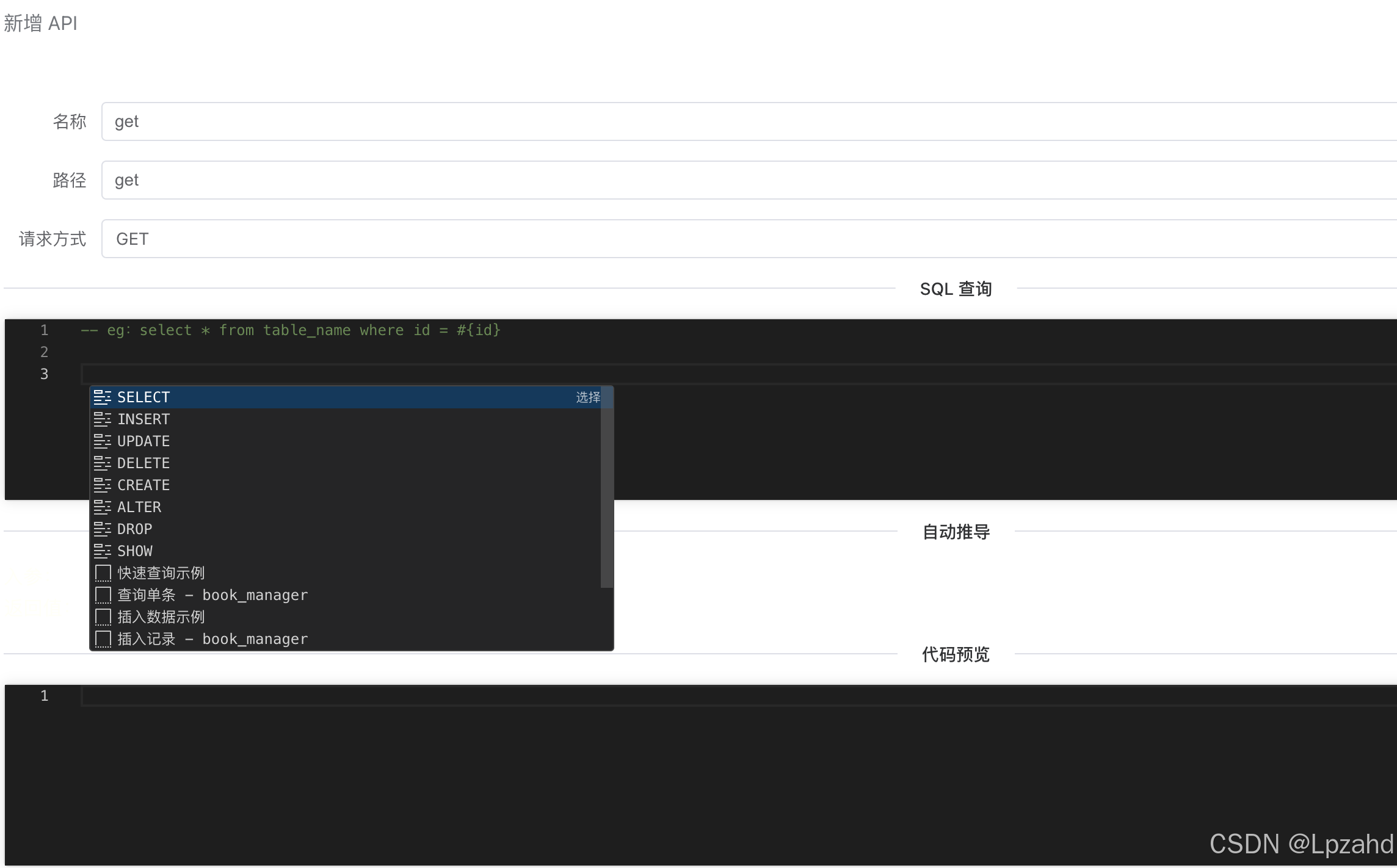Image resolution: width=1397 pixels, height=868 pixels.
Task: Choose CREATE from the suggestion menu
Action: tap(143, 485)
